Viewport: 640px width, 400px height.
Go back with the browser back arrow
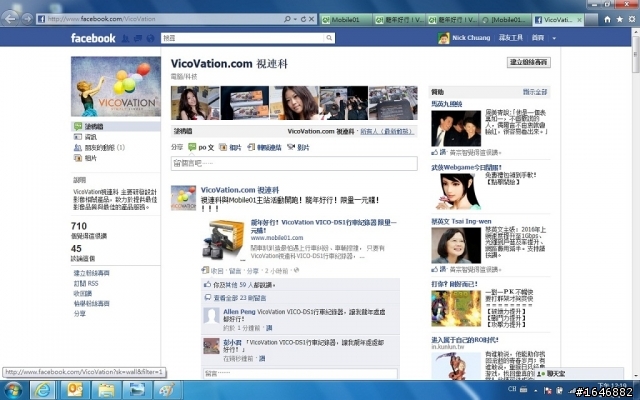(x=10, y=18)
